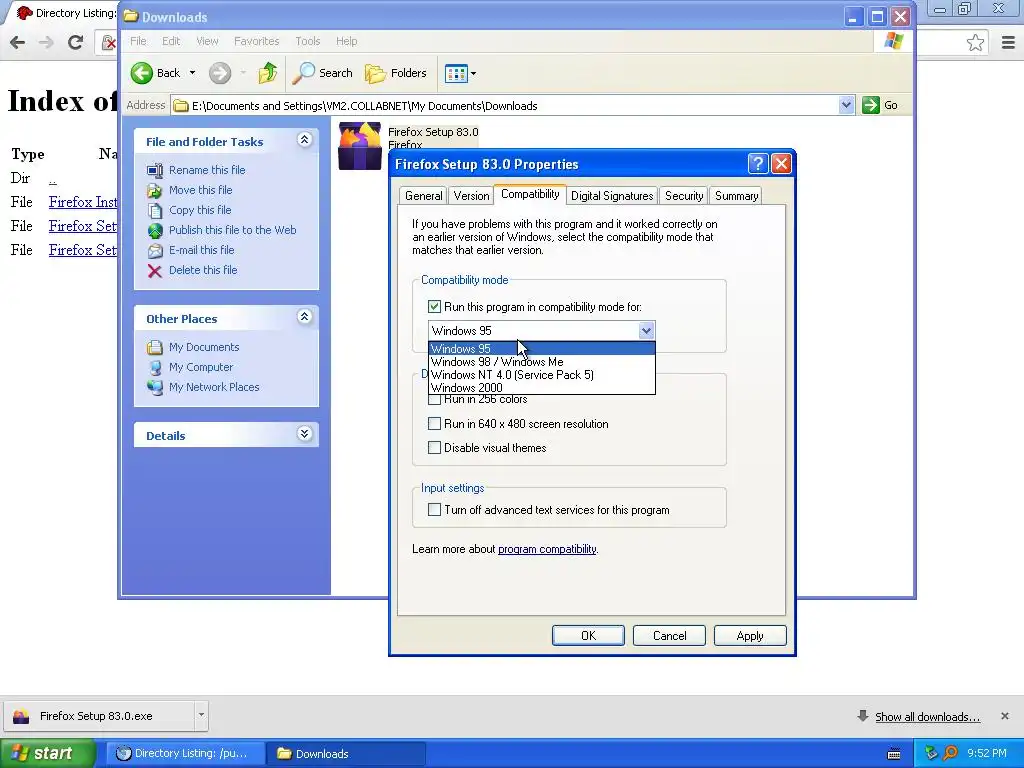Viewport: 1024px width, 768px height.
Task: Click the Copy this file icon
Action: point(155,210)
